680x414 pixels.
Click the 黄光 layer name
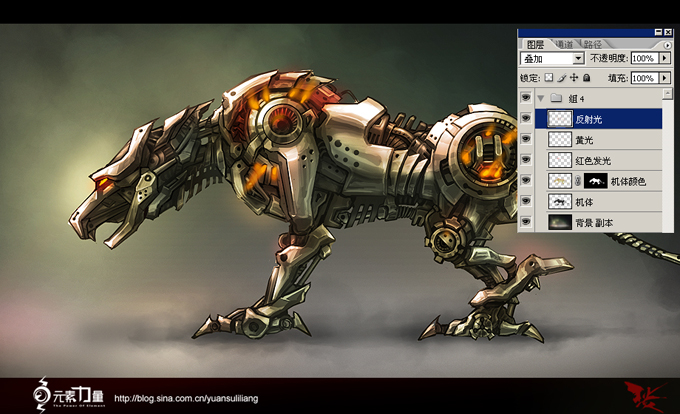(x=584, y=140)
